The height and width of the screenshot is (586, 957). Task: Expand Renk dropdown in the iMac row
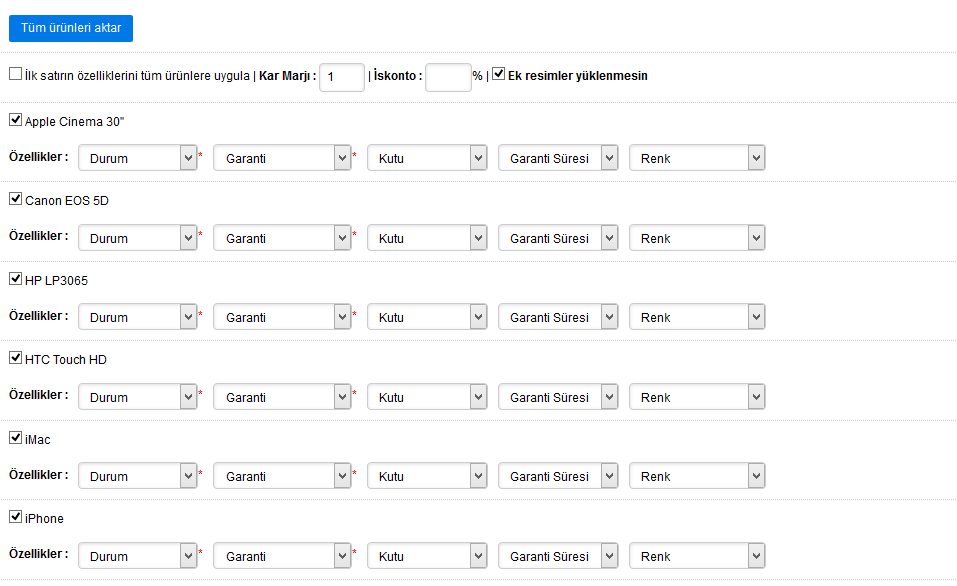(696, 476)
